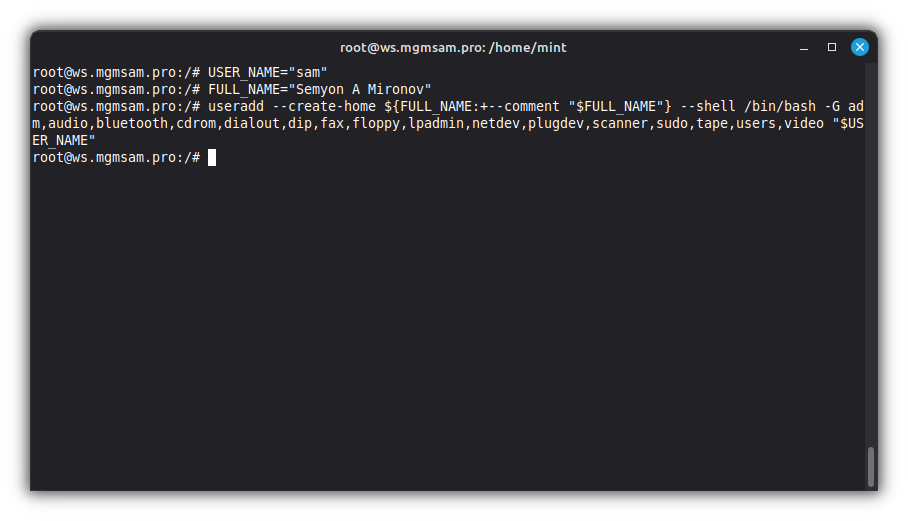Click the USER_NAME="sam" assignment text
This screenshot has width=908, height=521.
[268, 72]
